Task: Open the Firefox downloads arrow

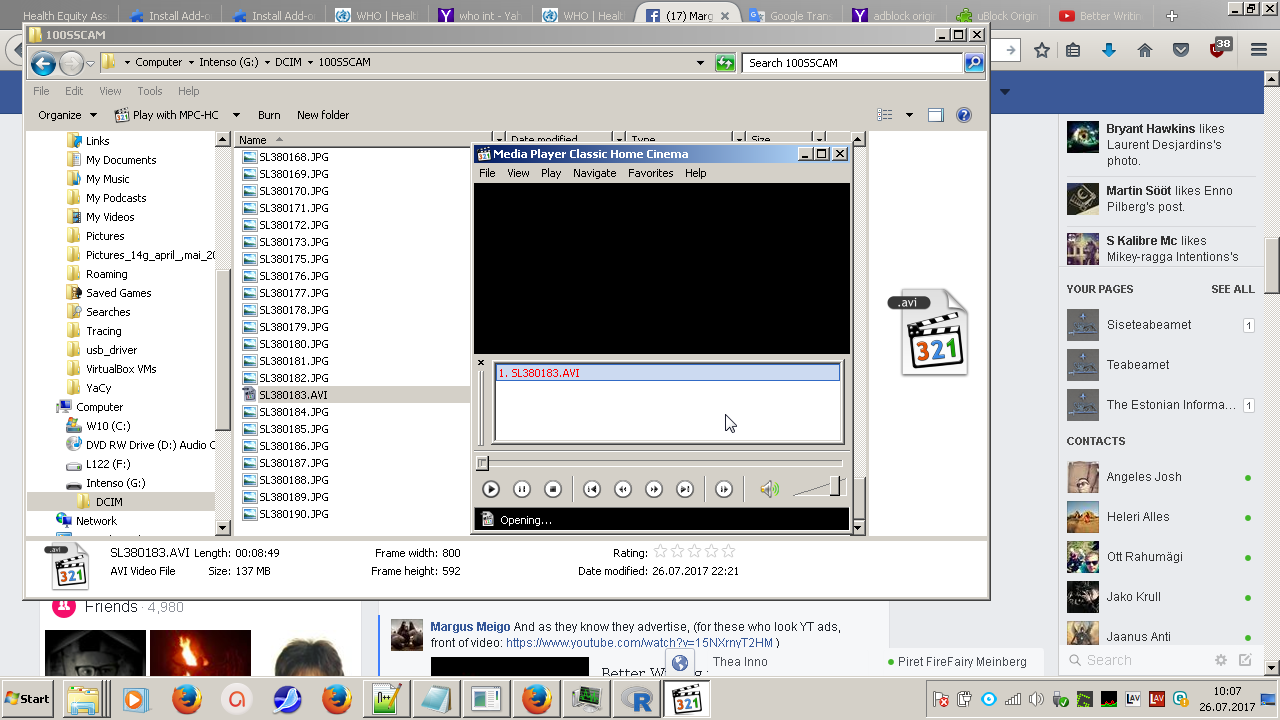Action: 1109,50
